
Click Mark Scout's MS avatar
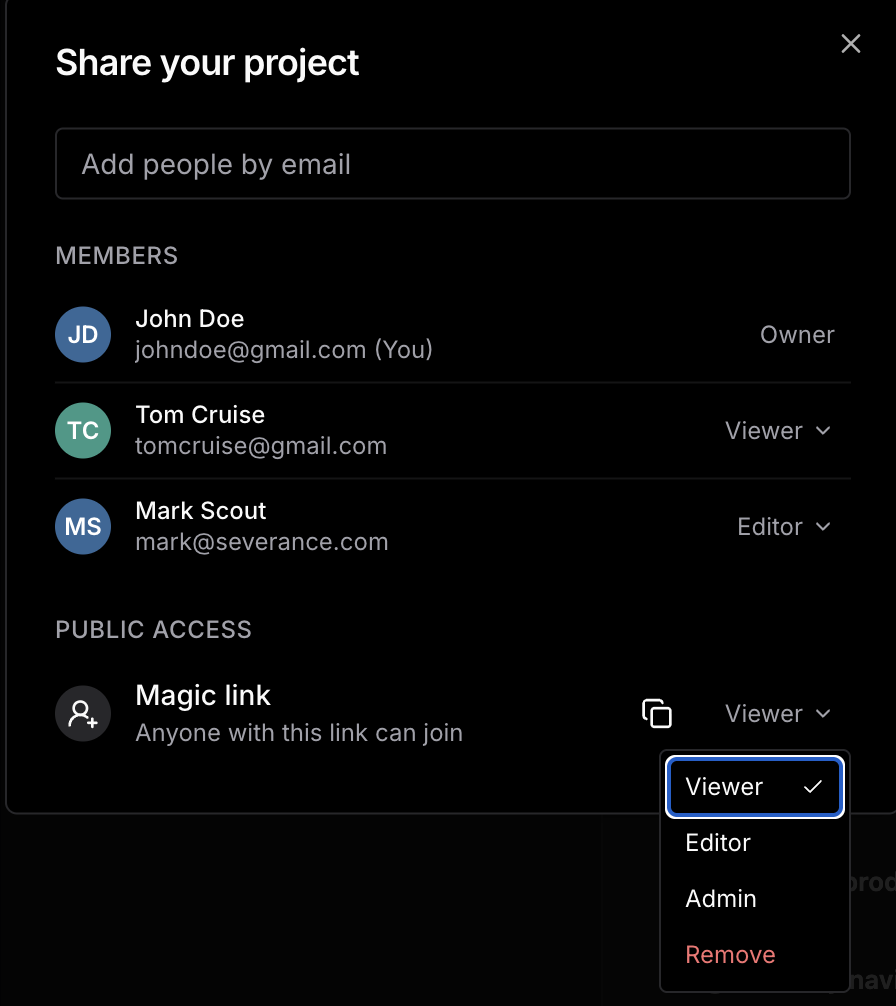(x=82, y=527)
